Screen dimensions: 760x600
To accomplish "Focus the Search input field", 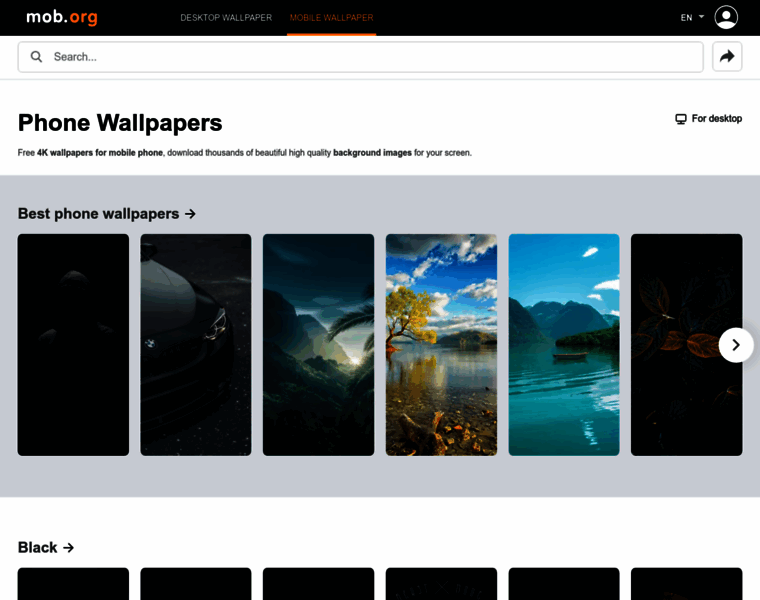I will [x=361, y=57].
